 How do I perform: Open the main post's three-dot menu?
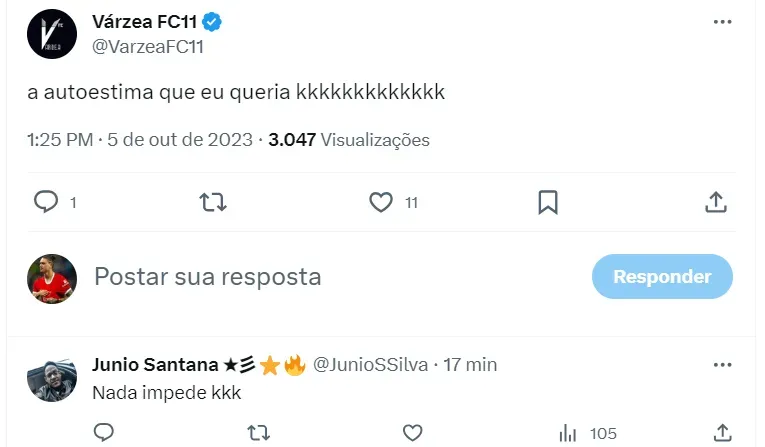pyautogui.click(x=722, y=23)
